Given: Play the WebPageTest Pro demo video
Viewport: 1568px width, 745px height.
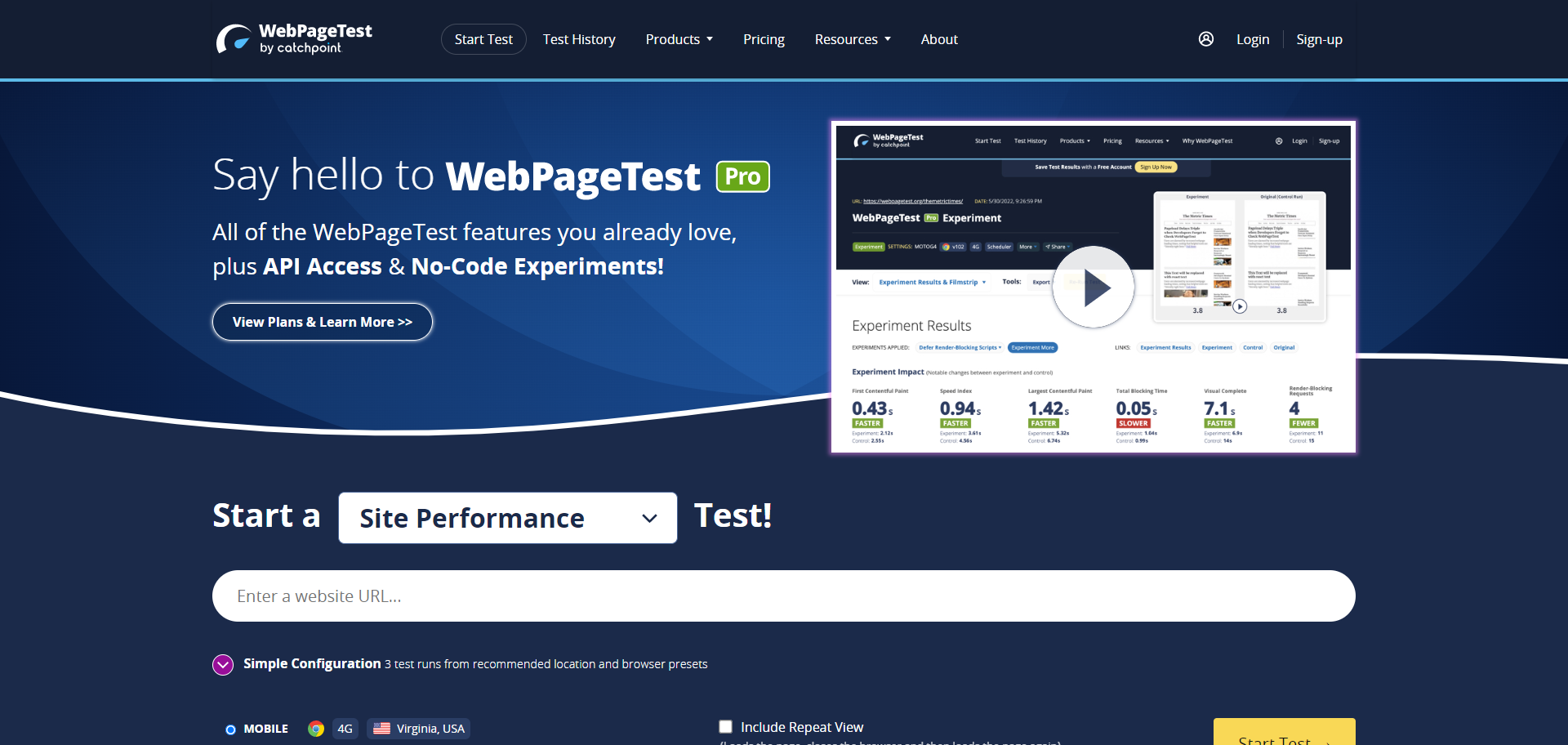Looking at the screenshot, I should tap(1093, 288).
